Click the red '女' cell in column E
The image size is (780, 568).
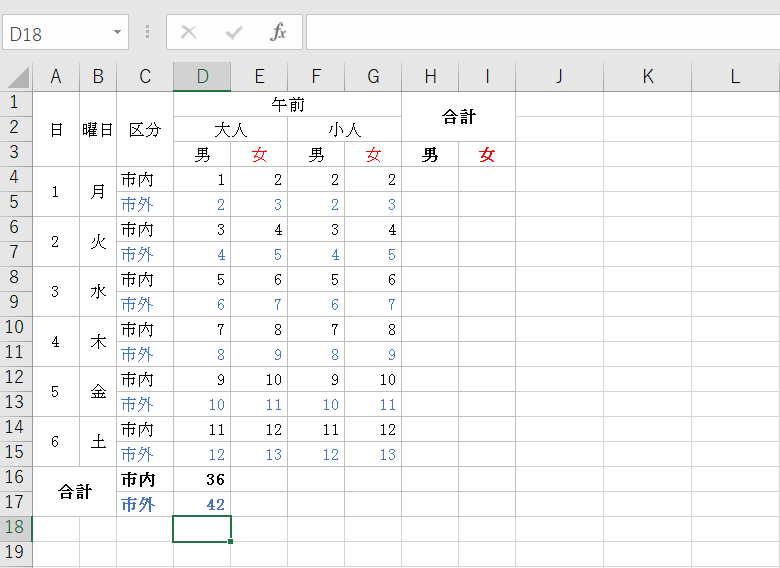point(259,154)
